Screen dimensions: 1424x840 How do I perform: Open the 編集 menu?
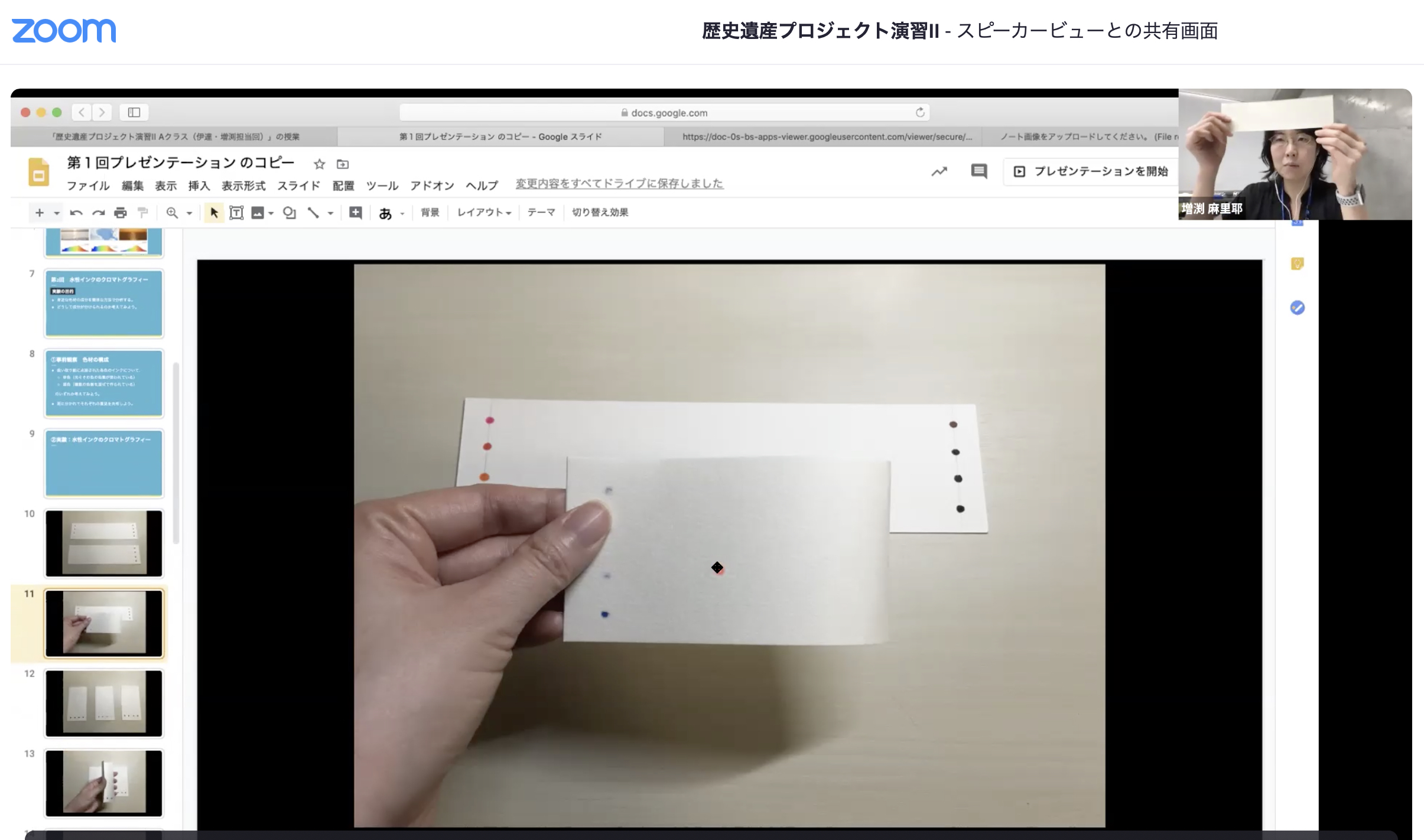(132, 186)
